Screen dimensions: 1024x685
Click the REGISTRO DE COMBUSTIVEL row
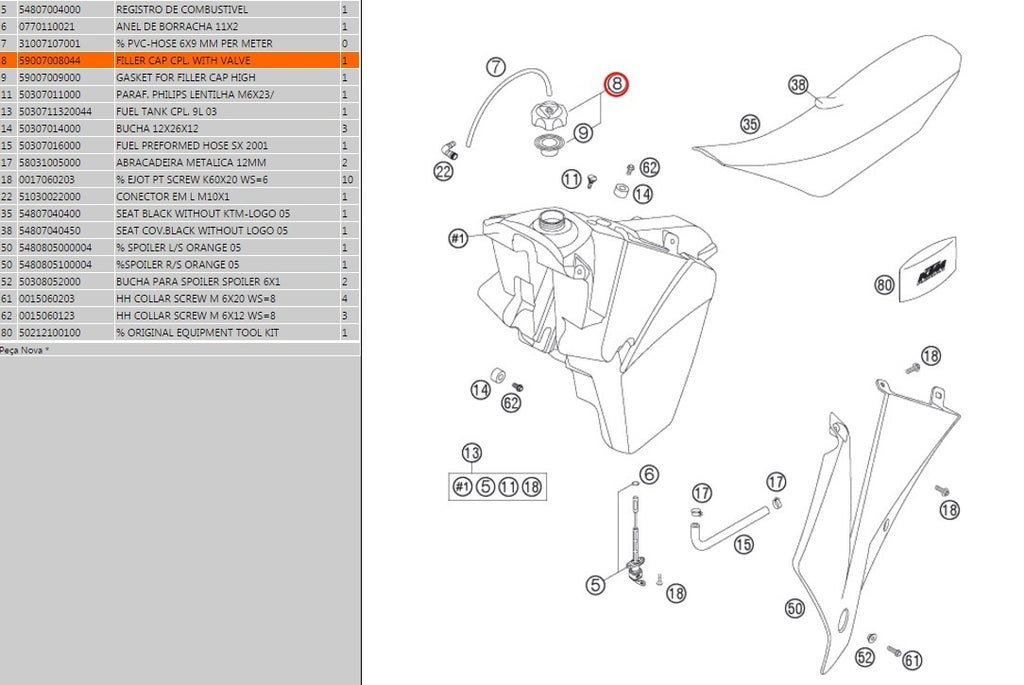[x=178, y=9]
